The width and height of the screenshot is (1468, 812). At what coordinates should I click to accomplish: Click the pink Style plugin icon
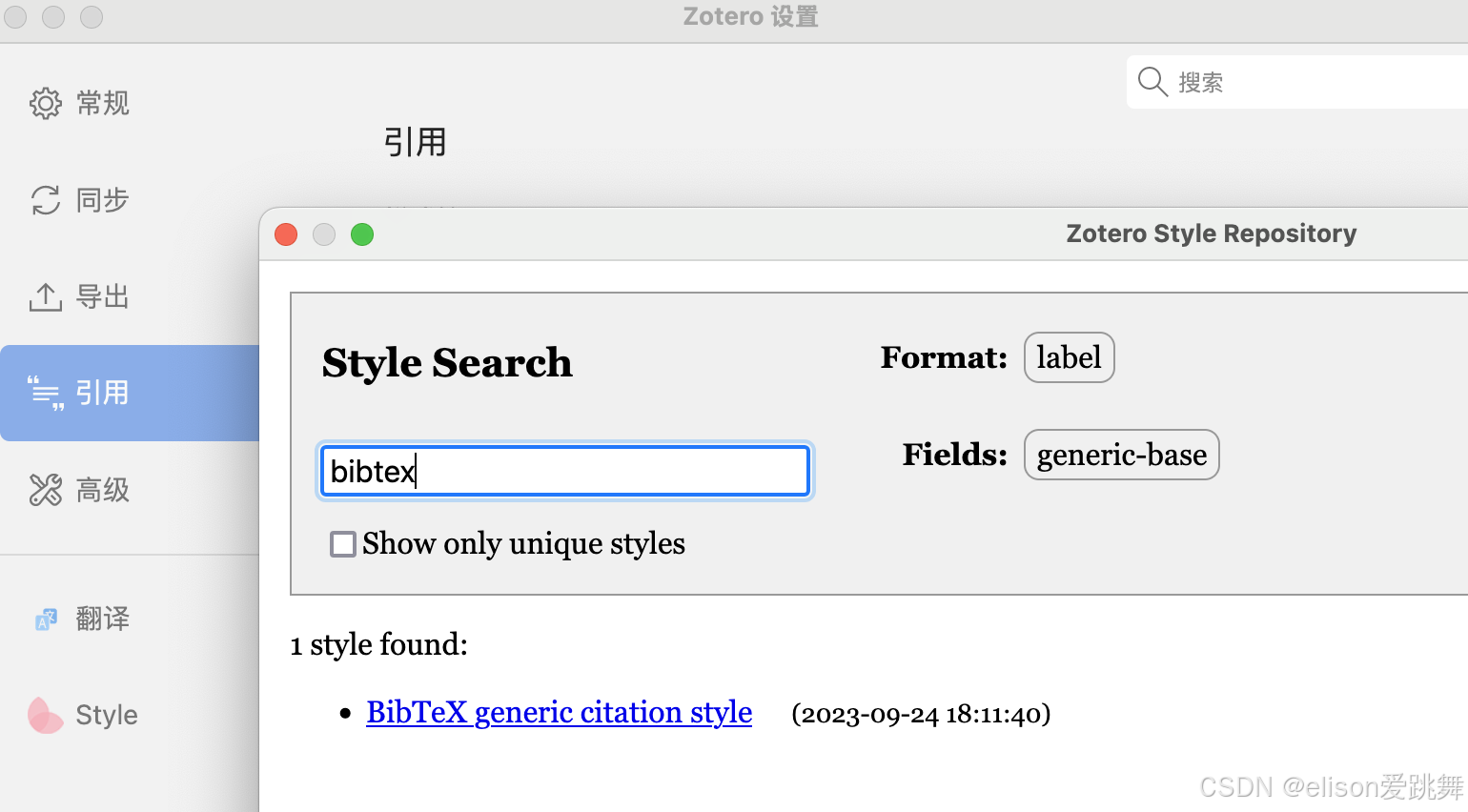coord(45,715)
